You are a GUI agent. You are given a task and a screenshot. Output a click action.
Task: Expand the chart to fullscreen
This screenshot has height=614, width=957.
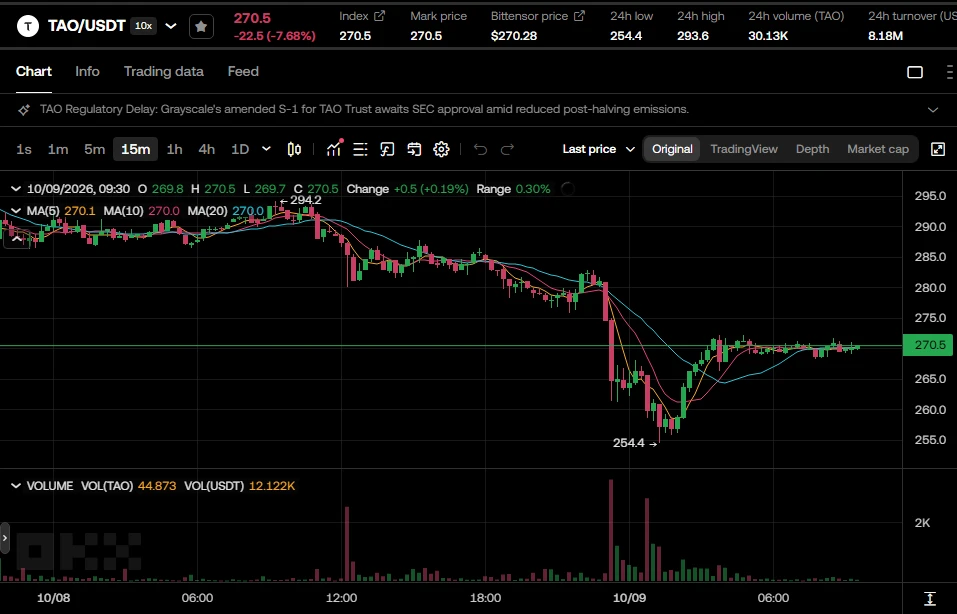coord(938,150)
